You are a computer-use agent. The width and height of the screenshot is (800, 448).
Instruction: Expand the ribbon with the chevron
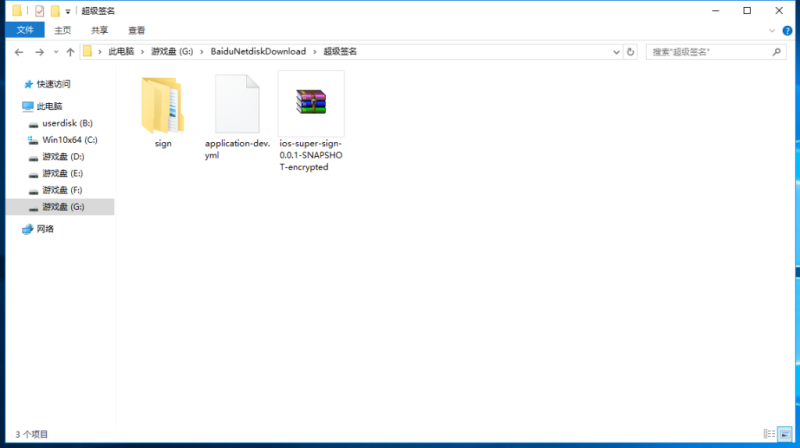coord(772,30)
